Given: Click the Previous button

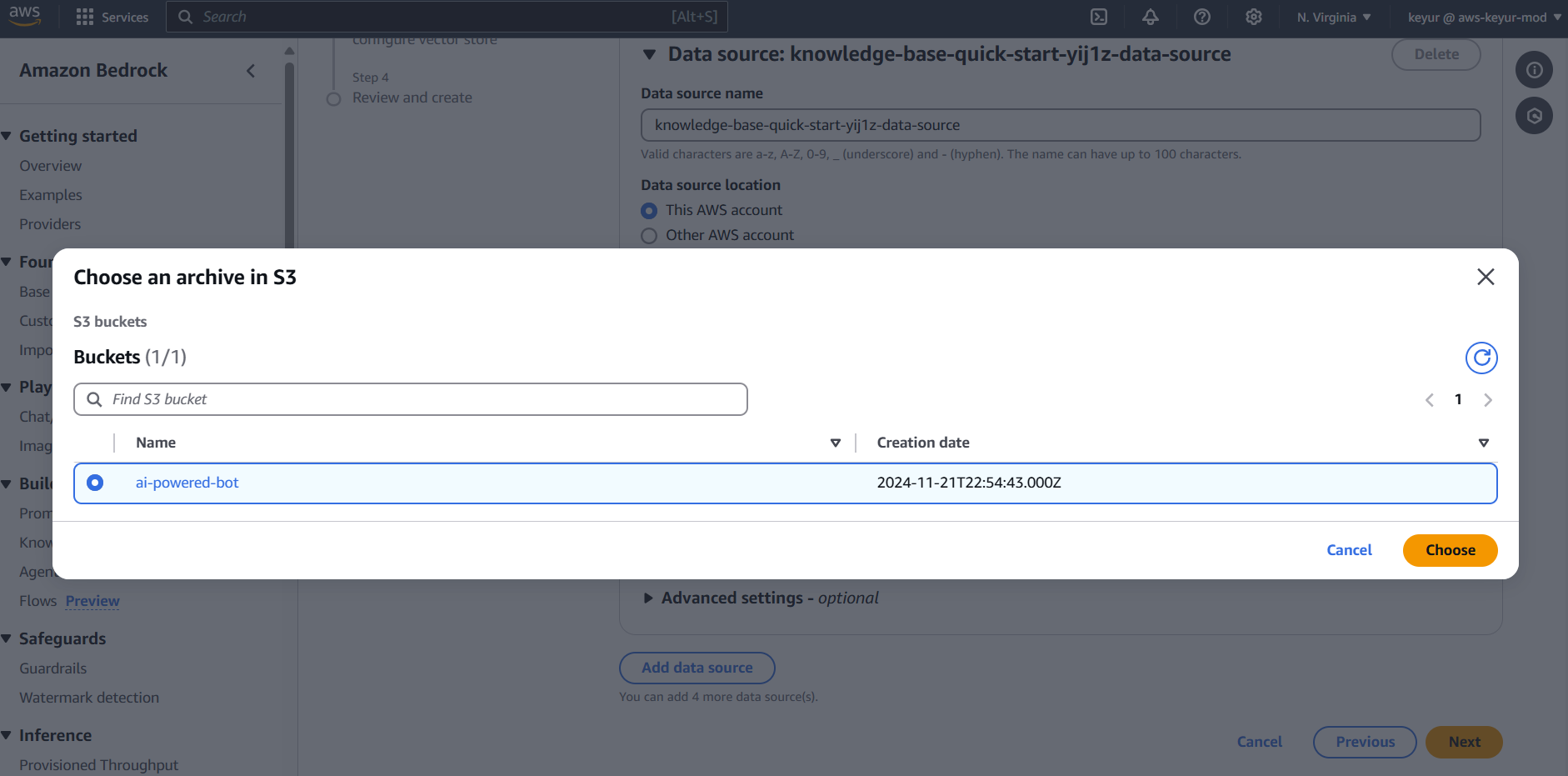Looking at the screenshot, I should (x=1365, y=742).
